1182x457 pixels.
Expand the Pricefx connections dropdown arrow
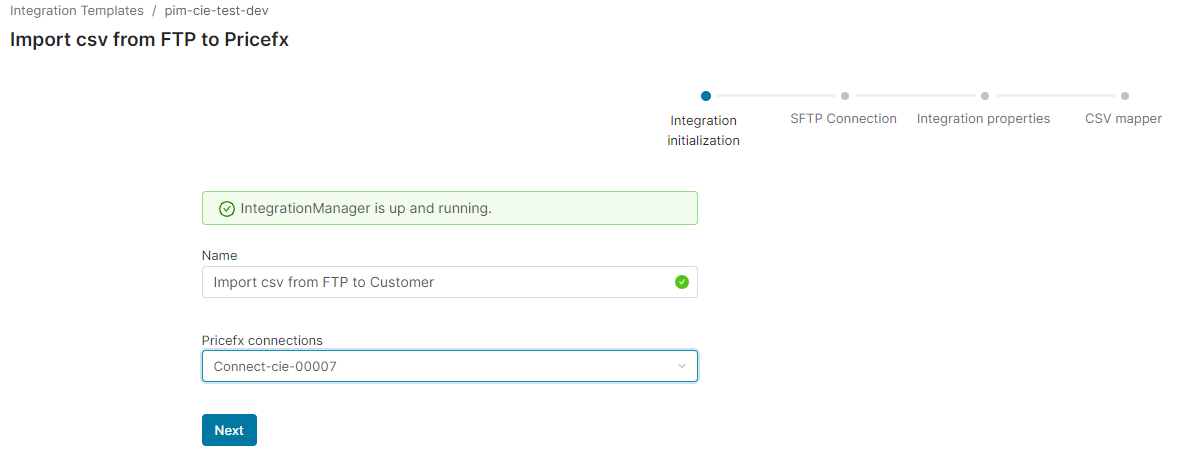(682, 366)
